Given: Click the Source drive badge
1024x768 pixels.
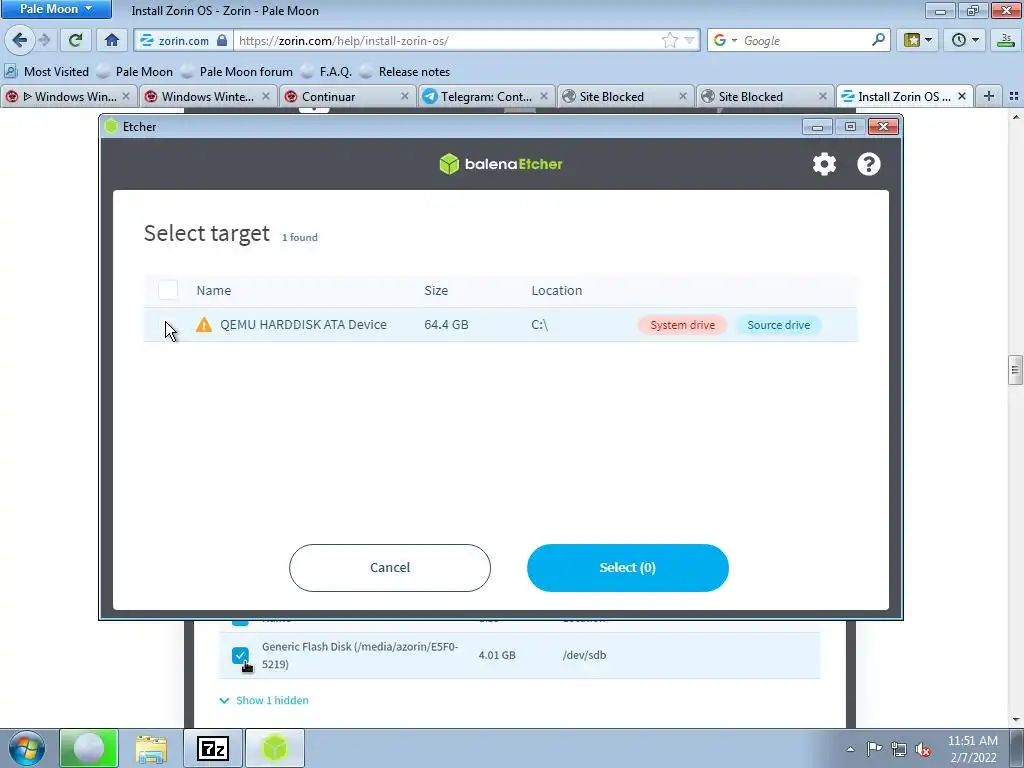Looking at the screenshot, I should tap(778, 325).
